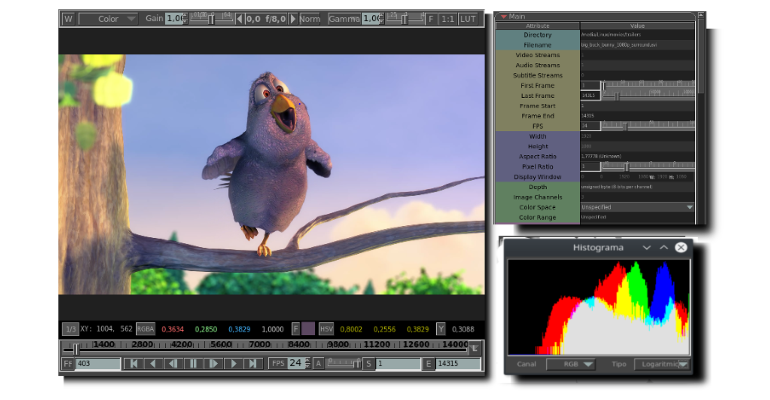Click the Gain value field
The width and height of the screenshot is (770, 400).
coord(175,19)
